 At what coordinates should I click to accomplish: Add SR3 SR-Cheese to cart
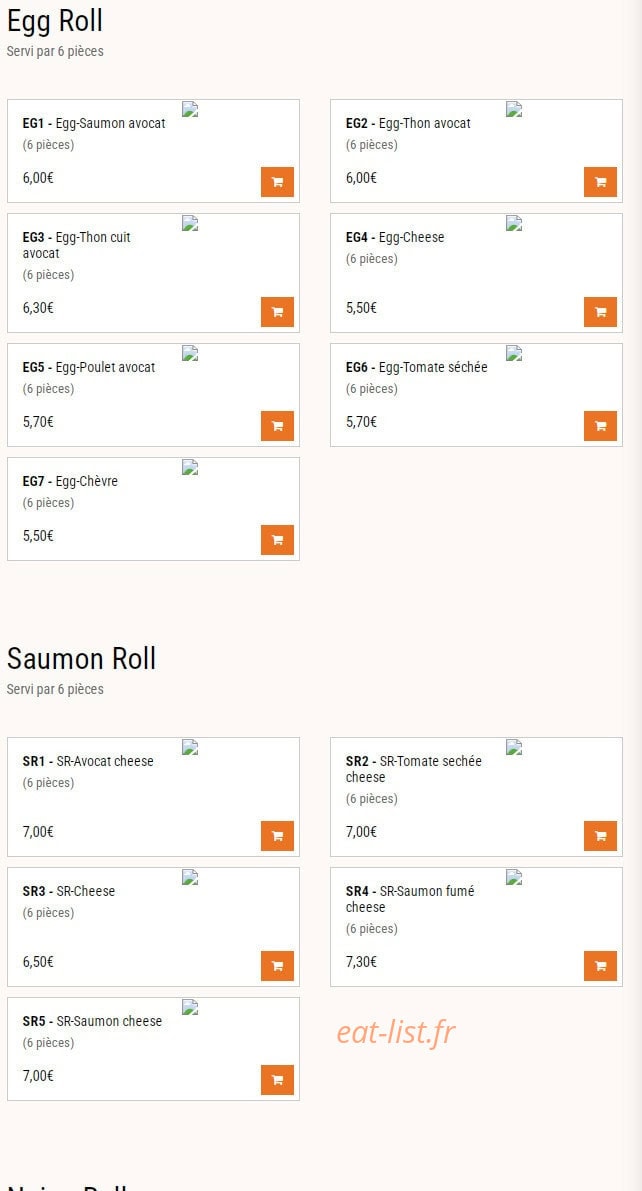277,966
